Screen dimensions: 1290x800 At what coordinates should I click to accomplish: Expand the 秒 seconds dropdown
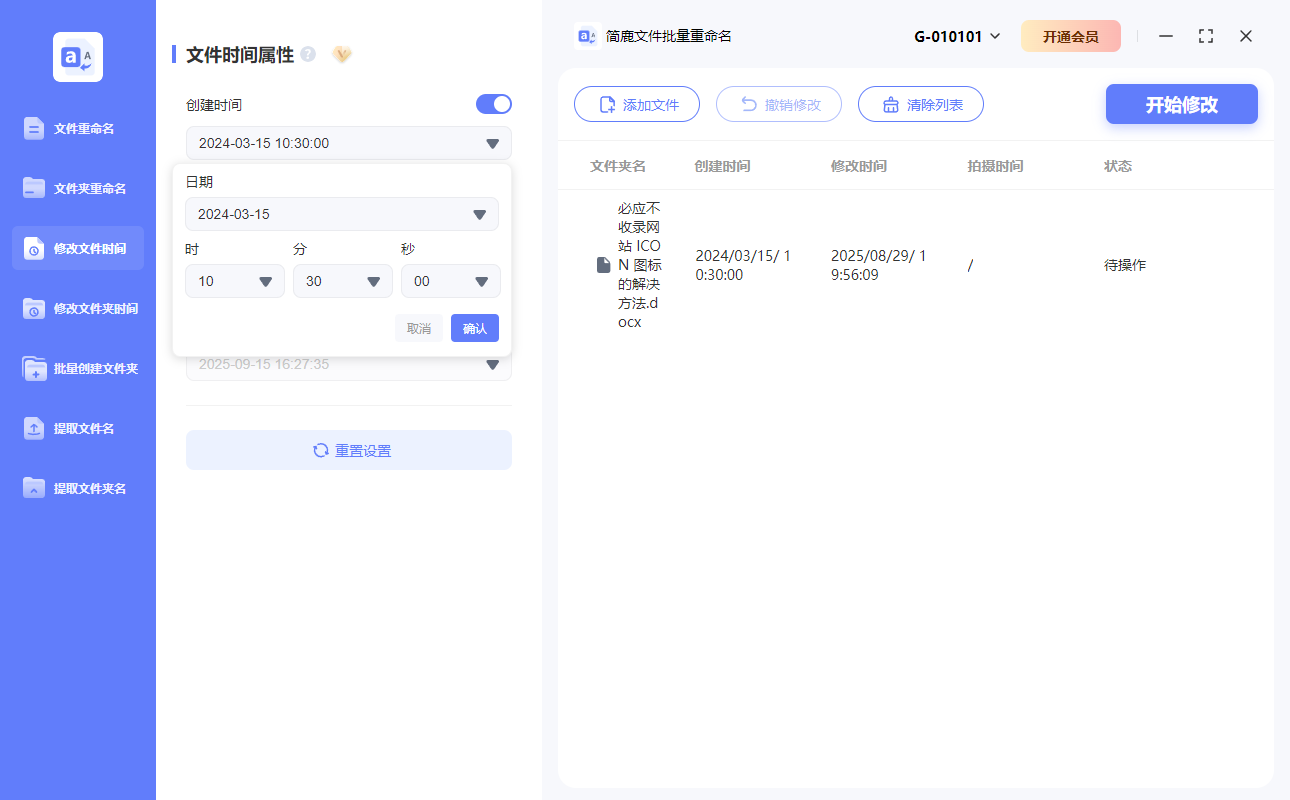pos(450,281)
